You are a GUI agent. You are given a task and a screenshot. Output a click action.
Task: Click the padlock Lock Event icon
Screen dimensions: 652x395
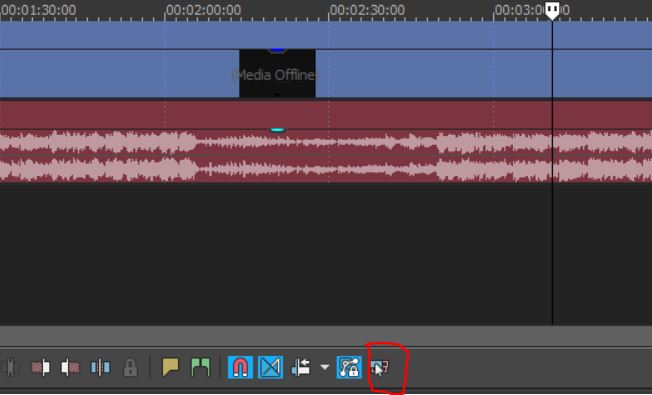130,368
